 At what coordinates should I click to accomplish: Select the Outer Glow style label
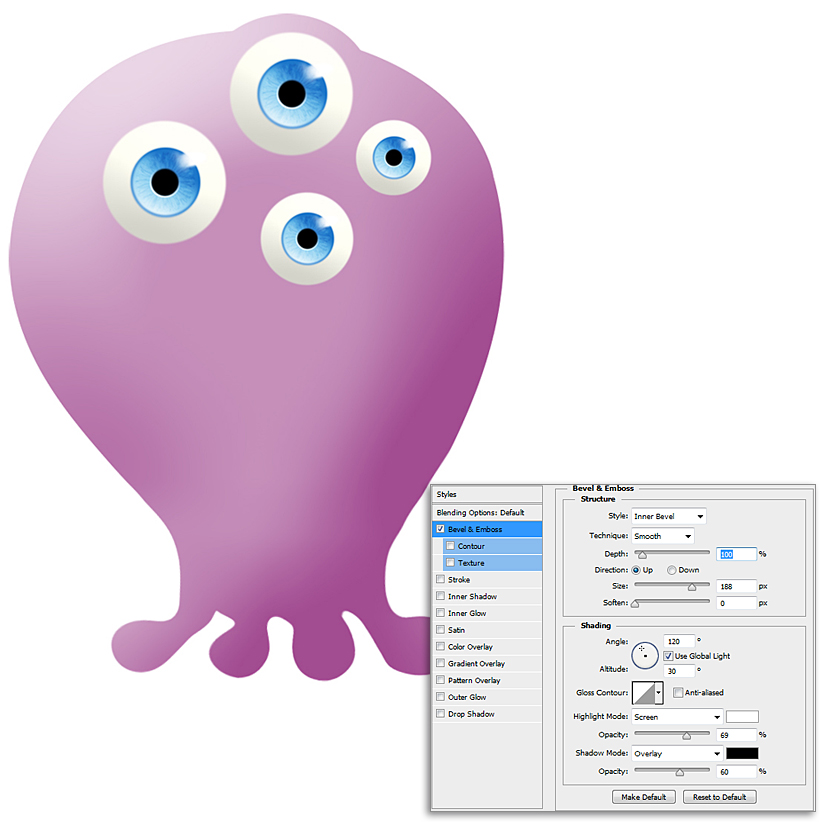click(467, 697)
